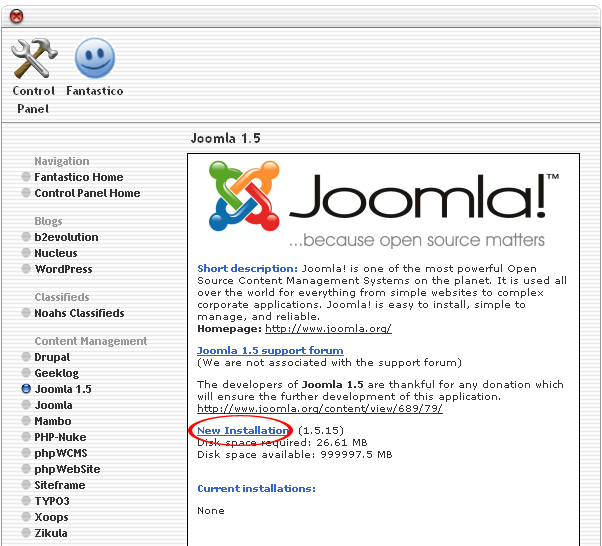Screen dimensions: 602x546
Task: Click the bullet beside phpWebSite
Action: click(x=26, y=469)
